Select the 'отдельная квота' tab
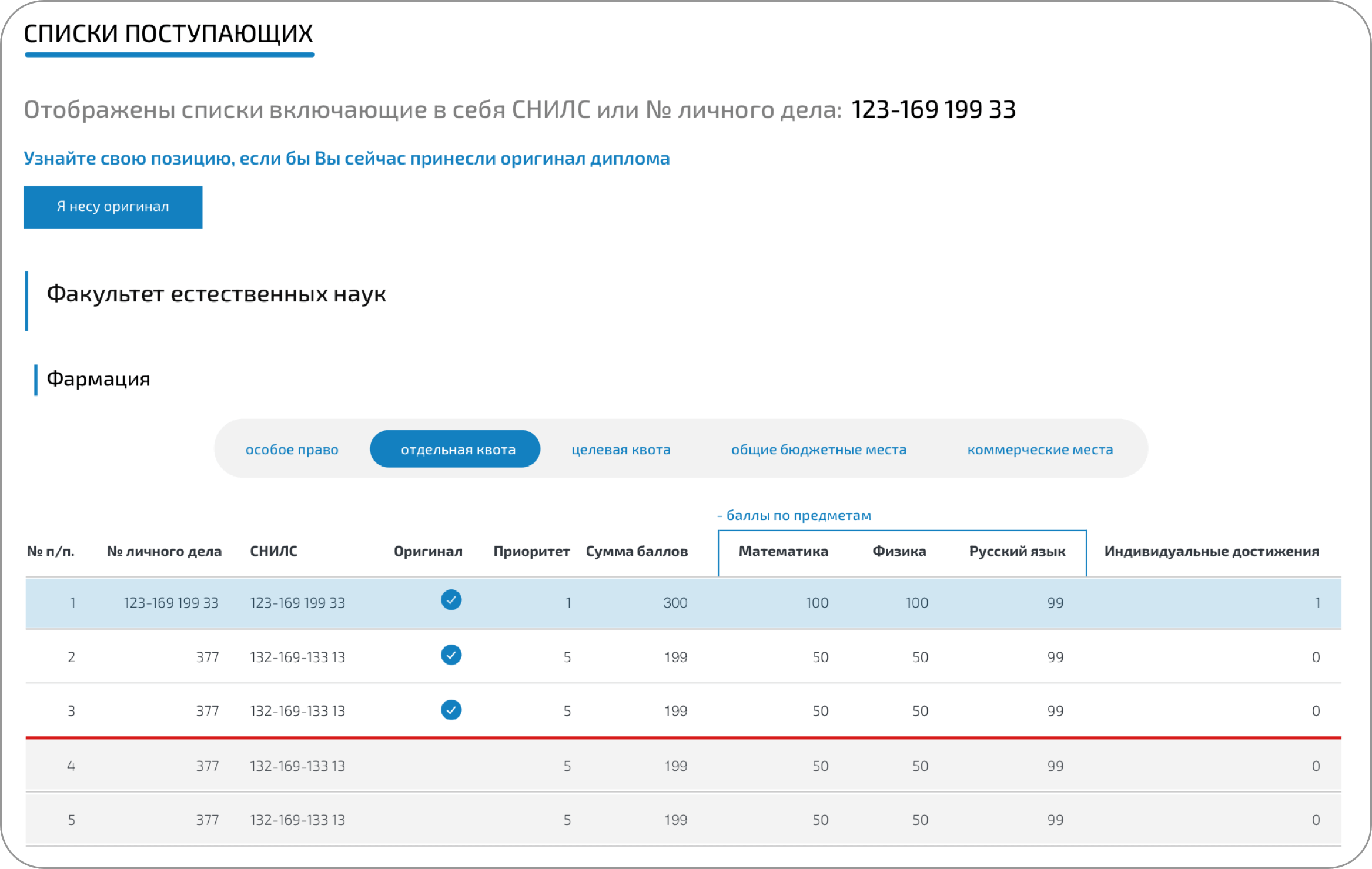This screenshot has width=1372, height=869. click(x=455, y=449)
